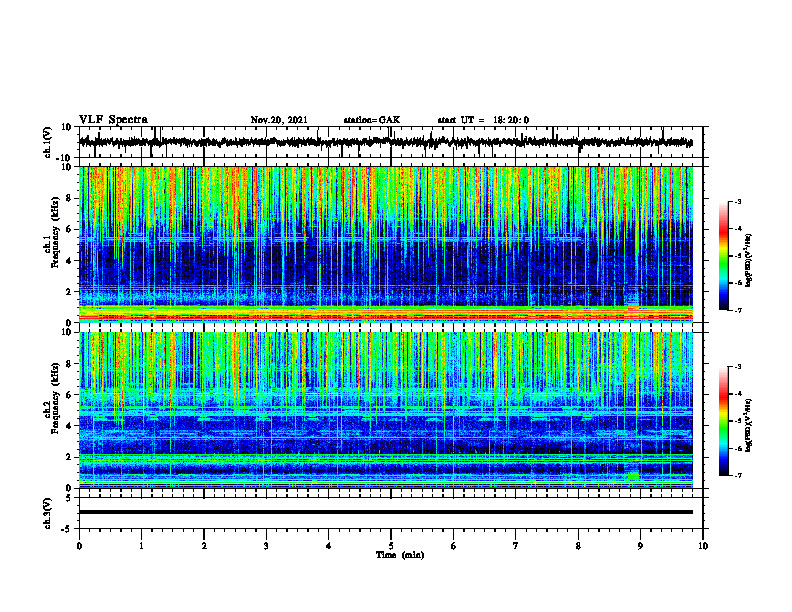Click the '1' tick on the Time axis
The height and width of the screenshot is (612, 792).
[141, 546]
